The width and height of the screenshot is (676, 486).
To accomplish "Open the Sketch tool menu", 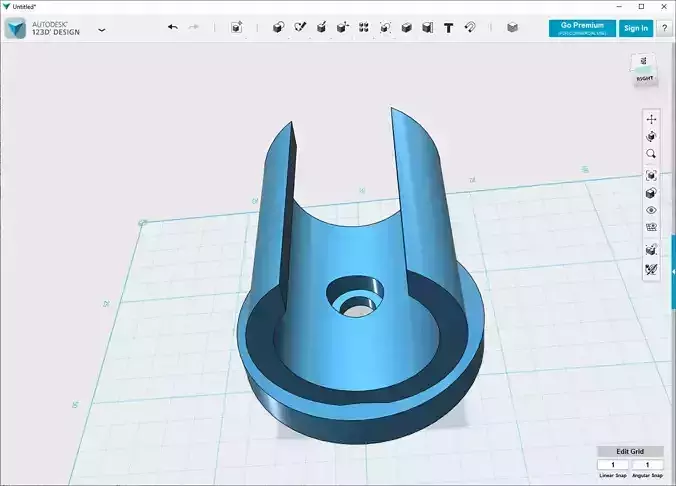I will (300, 27).
